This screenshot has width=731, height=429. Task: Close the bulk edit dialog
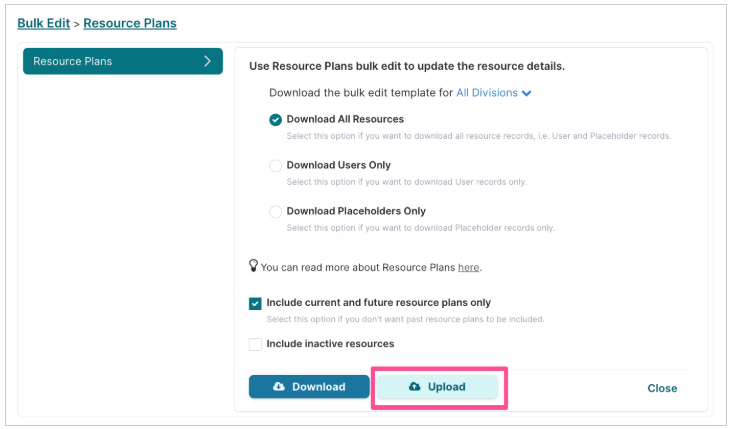pos(662,388)
